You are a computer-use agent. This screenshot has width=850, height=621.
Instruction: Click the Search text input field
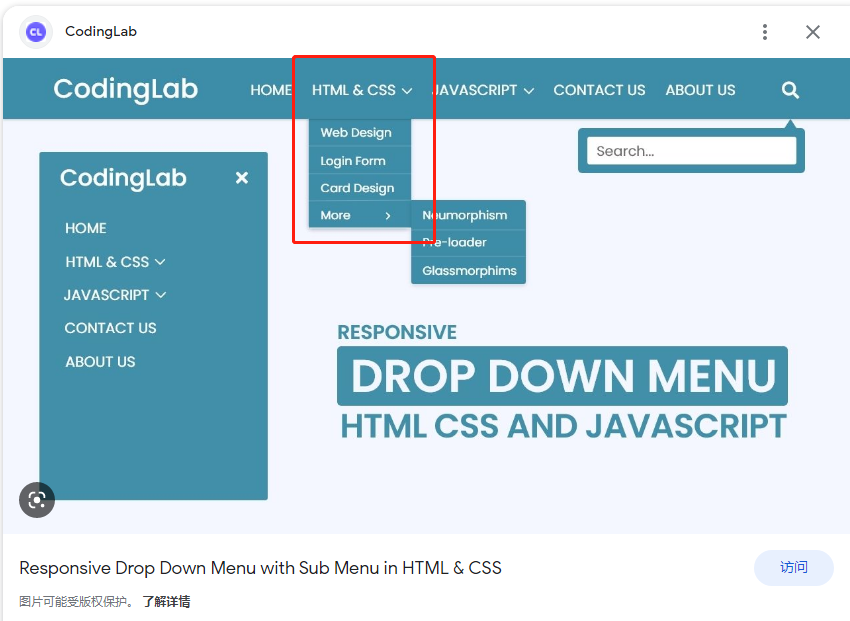(x=690, y=150)
